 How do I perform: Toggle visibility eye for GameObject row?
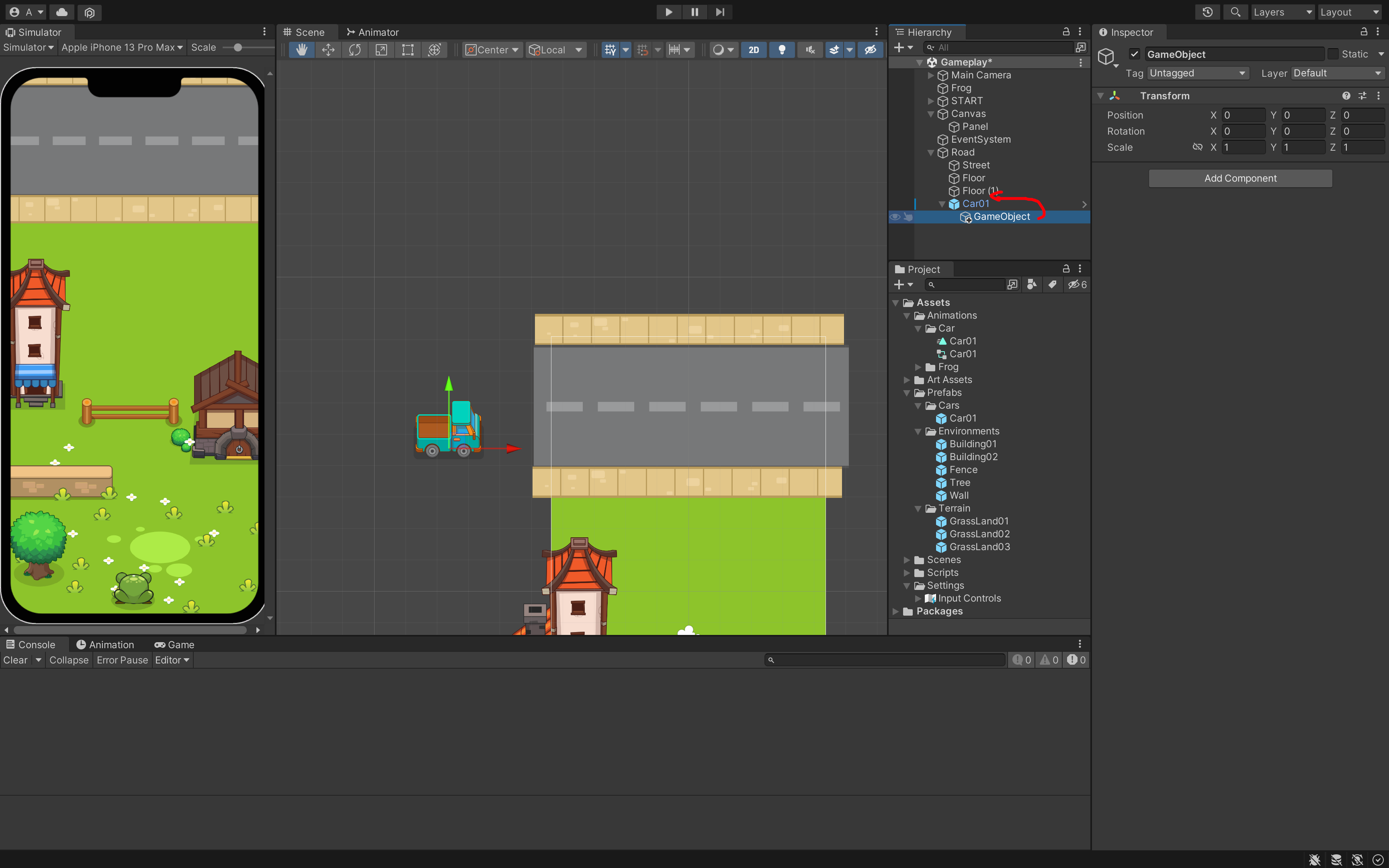point(895,217)
